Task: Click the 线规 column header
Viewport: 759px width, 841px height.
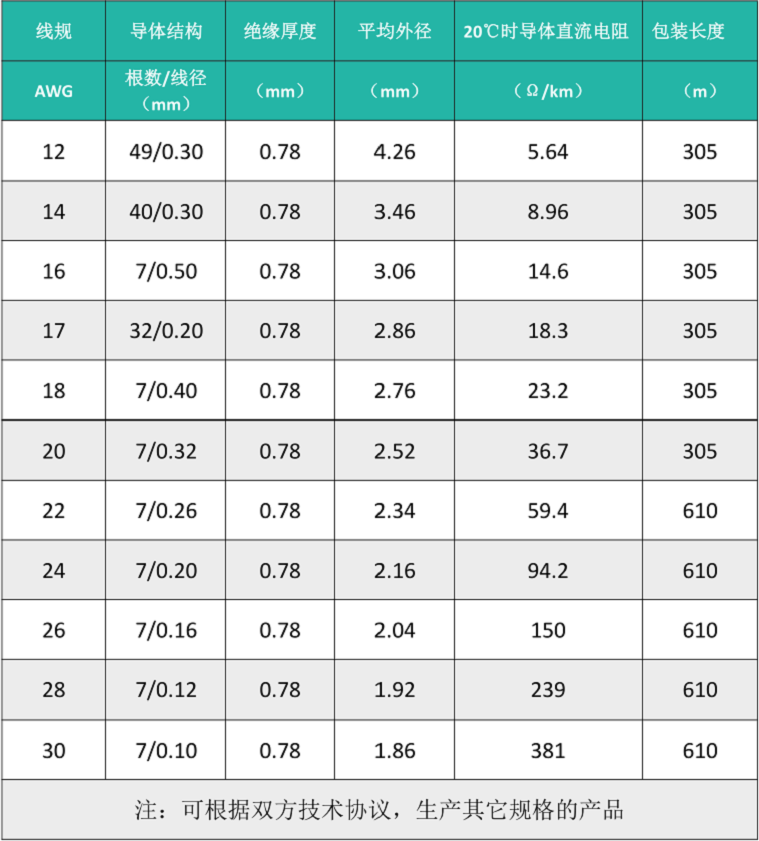Action: (x=54, y=31)
